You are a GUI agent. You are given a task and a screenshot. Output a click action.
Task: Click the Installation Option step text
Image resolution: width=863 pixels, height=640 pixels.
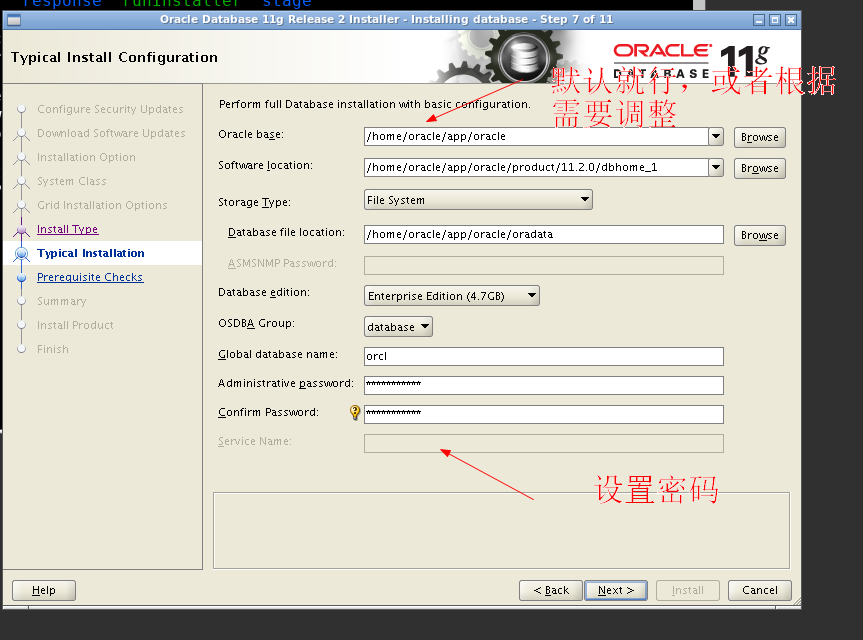(x=86, y=157)
